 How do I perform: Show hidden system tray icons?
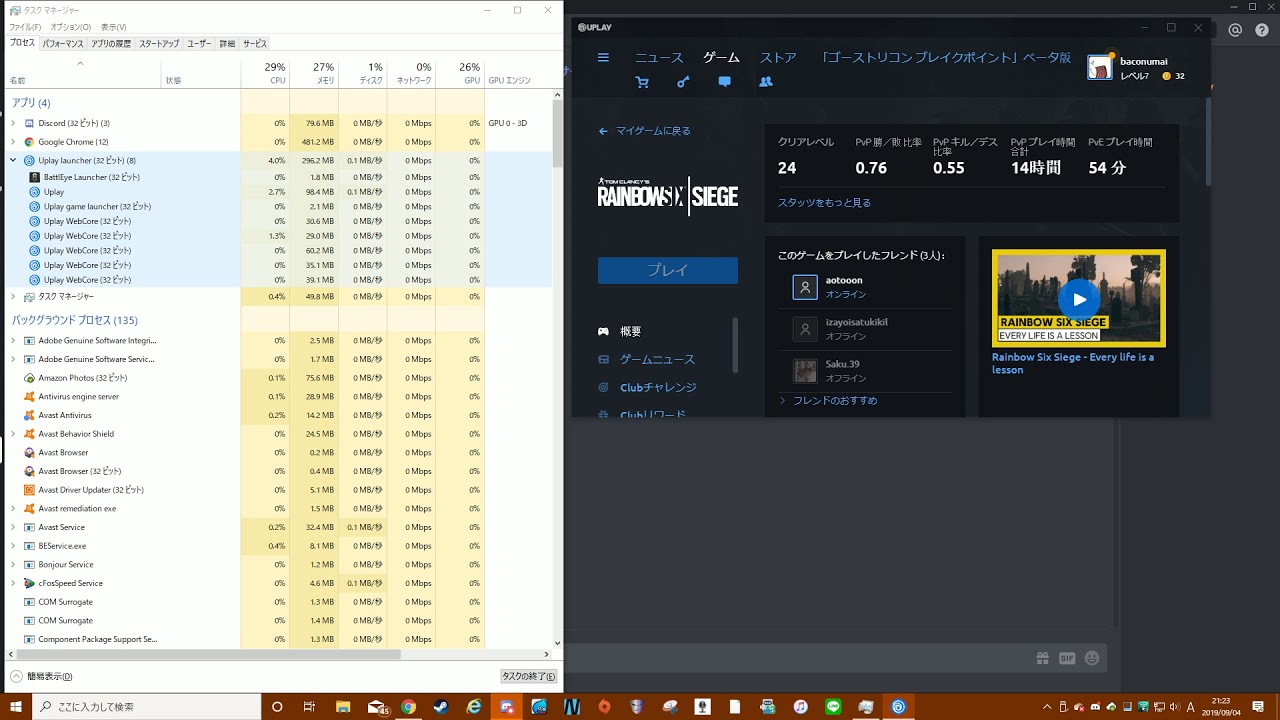click(1047, 706)
